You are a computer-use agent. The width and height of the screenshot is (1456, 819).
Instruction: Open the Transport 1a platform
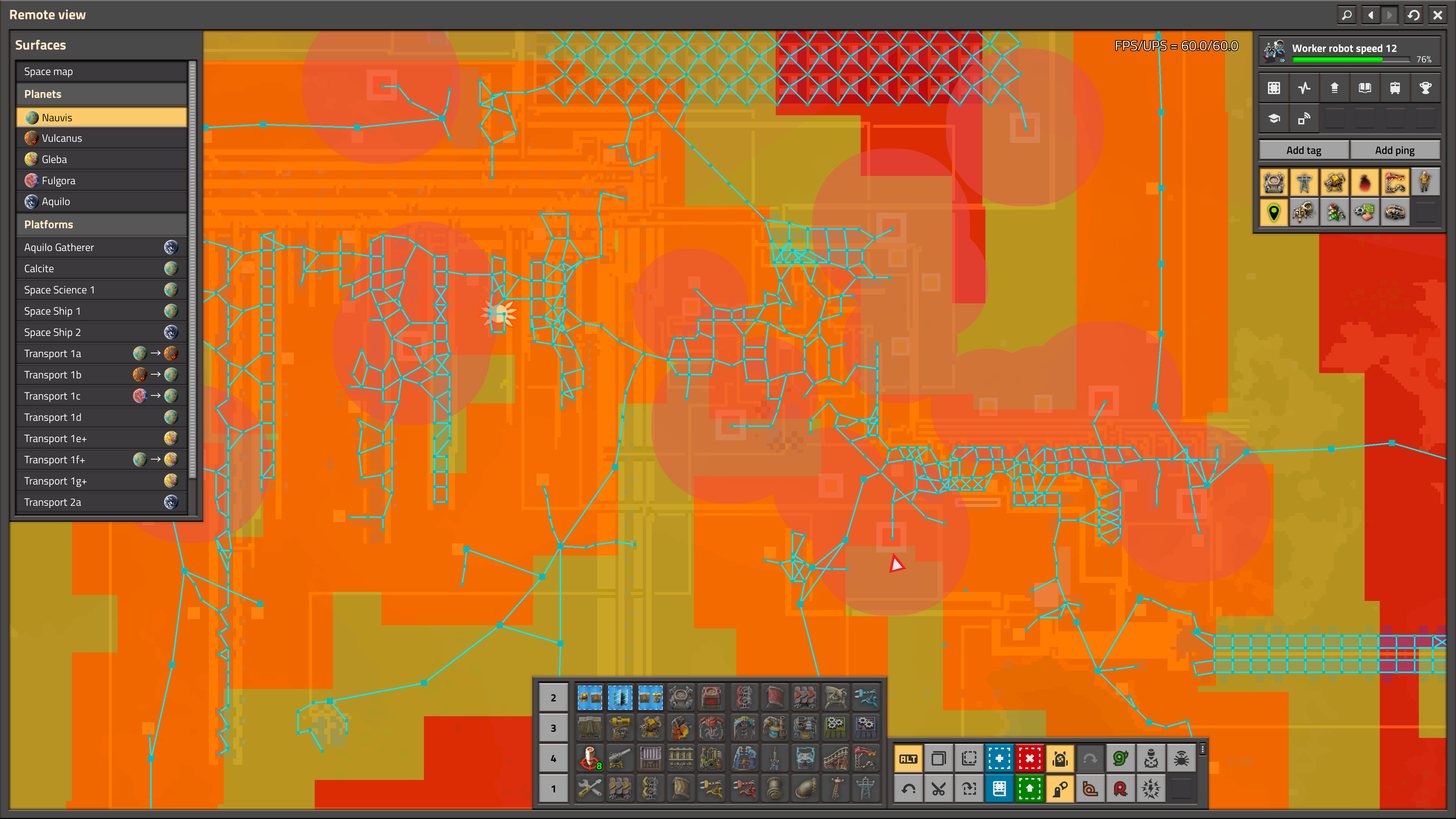click(x=102, y=353)
